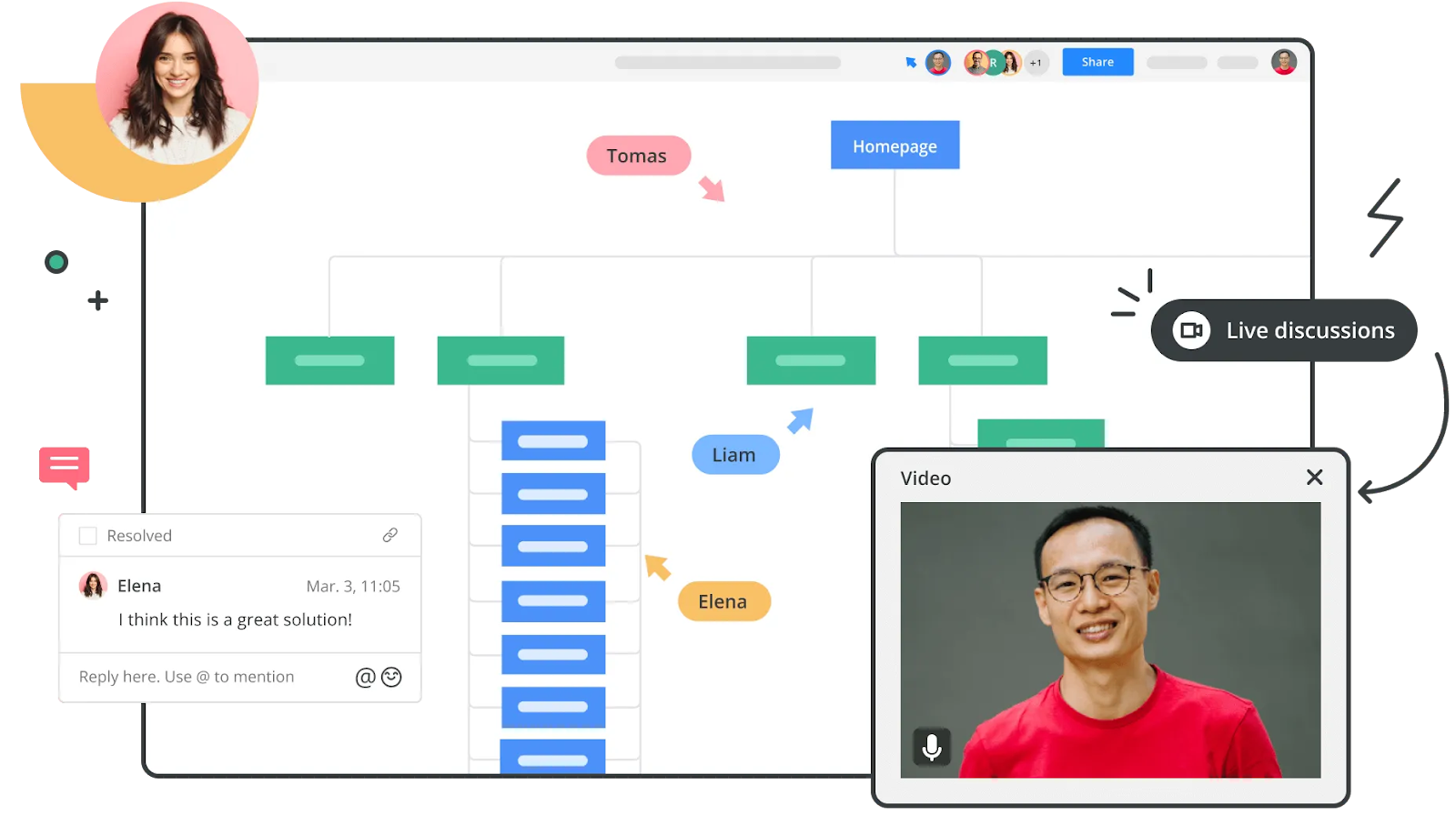Check the Resolved checkbox
This screenshot has width=1456, height=816.
[x=88, y=536]
